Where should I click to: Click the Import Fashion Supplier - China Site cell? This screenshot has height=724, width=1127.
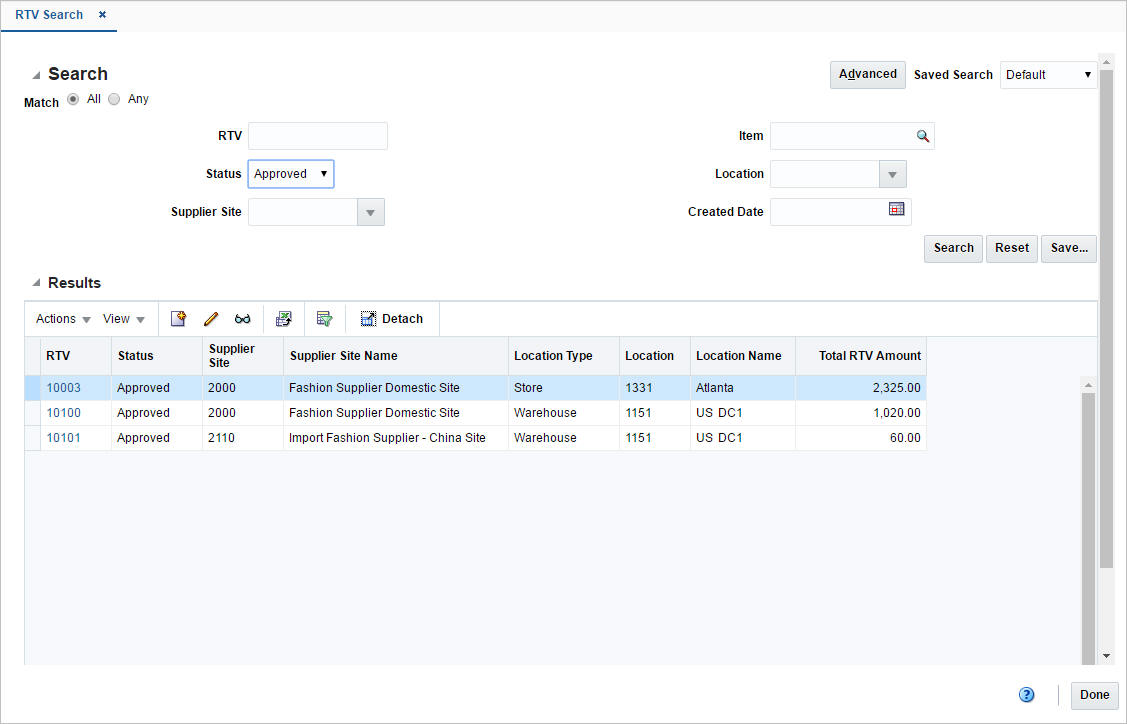click(396, 438)
